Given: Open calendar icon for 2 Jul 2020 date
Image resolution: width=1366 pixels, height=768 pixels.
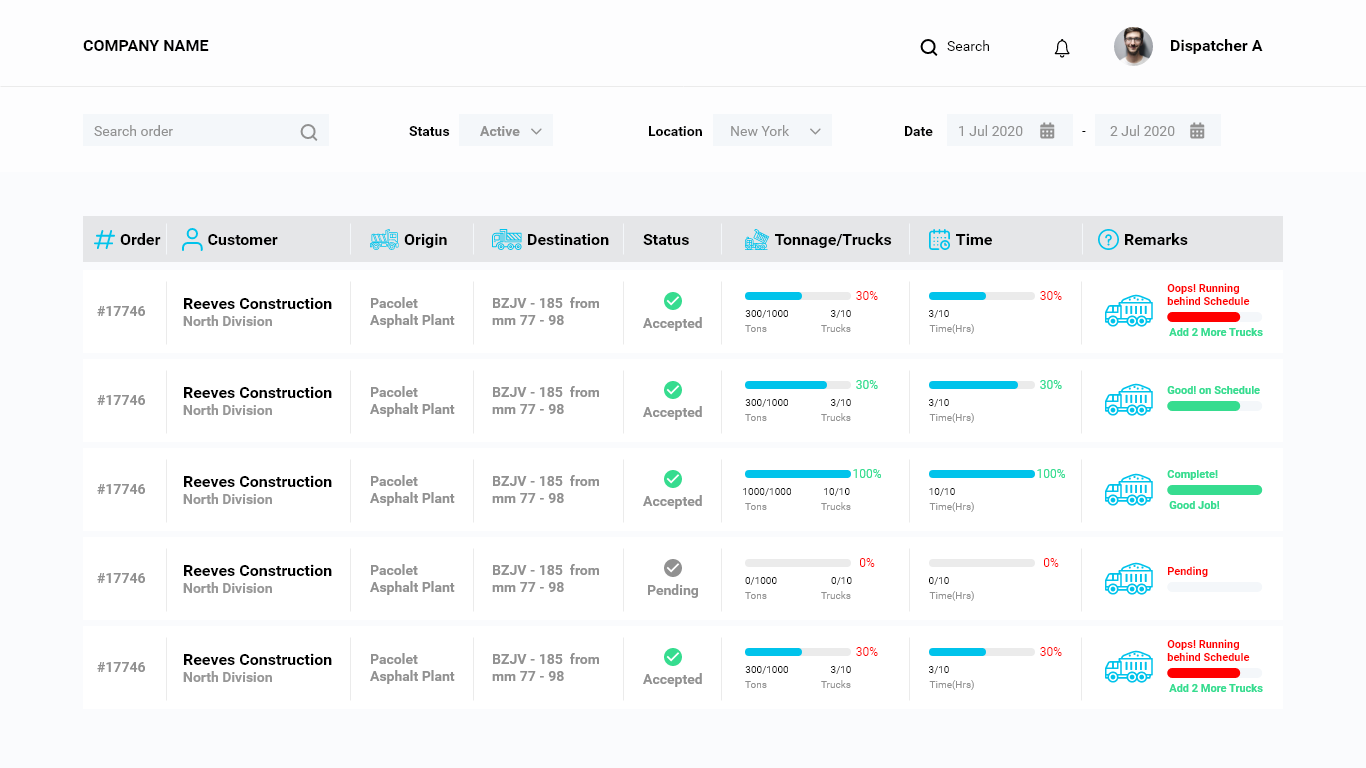Looking at the screenshot, I should point(1197,131).
